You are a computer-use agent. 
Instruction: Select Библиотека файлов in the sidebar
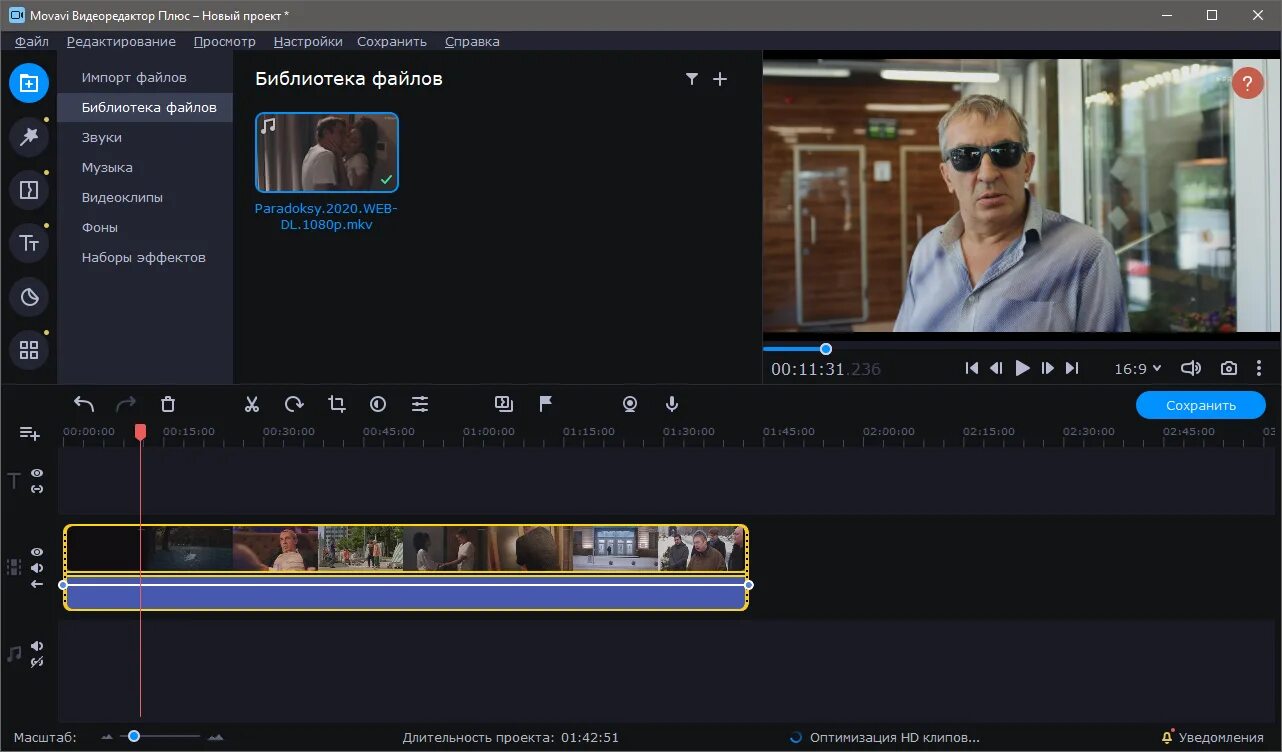click(x=145, y=107)
